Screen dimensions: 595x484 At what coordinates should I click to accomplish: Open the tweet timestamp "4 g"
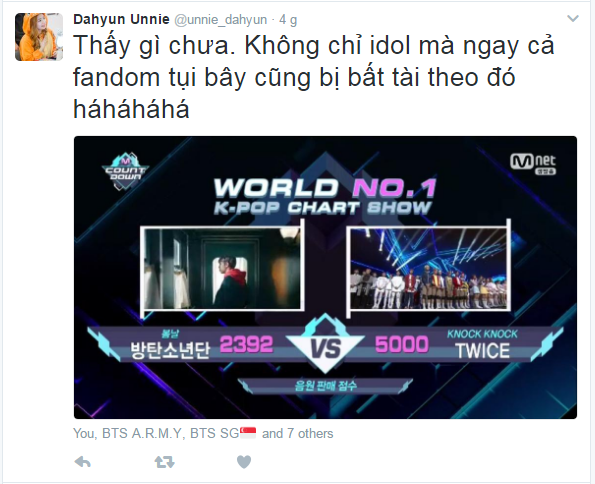pos(288,20)
